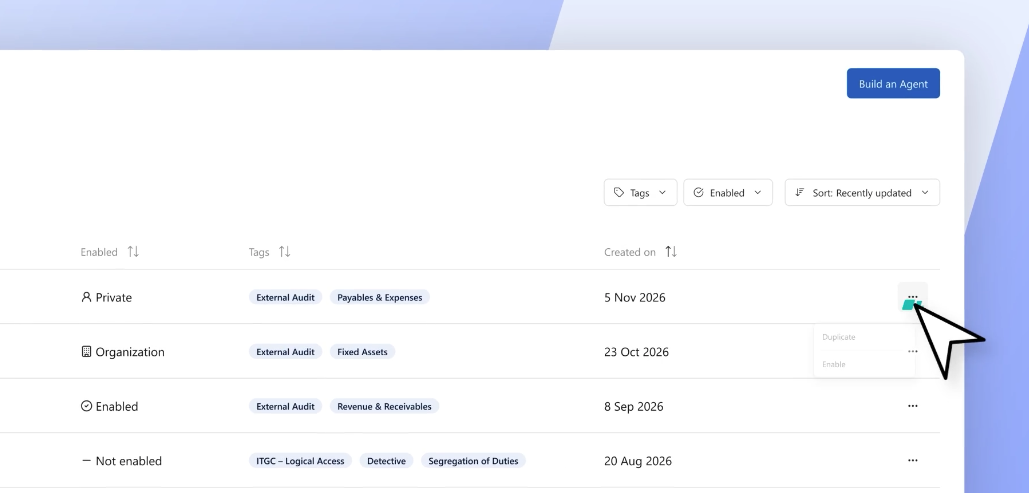Click the ITGC – Logical Access tag
Screen dimensions: 1029x493
pos(300,461)
